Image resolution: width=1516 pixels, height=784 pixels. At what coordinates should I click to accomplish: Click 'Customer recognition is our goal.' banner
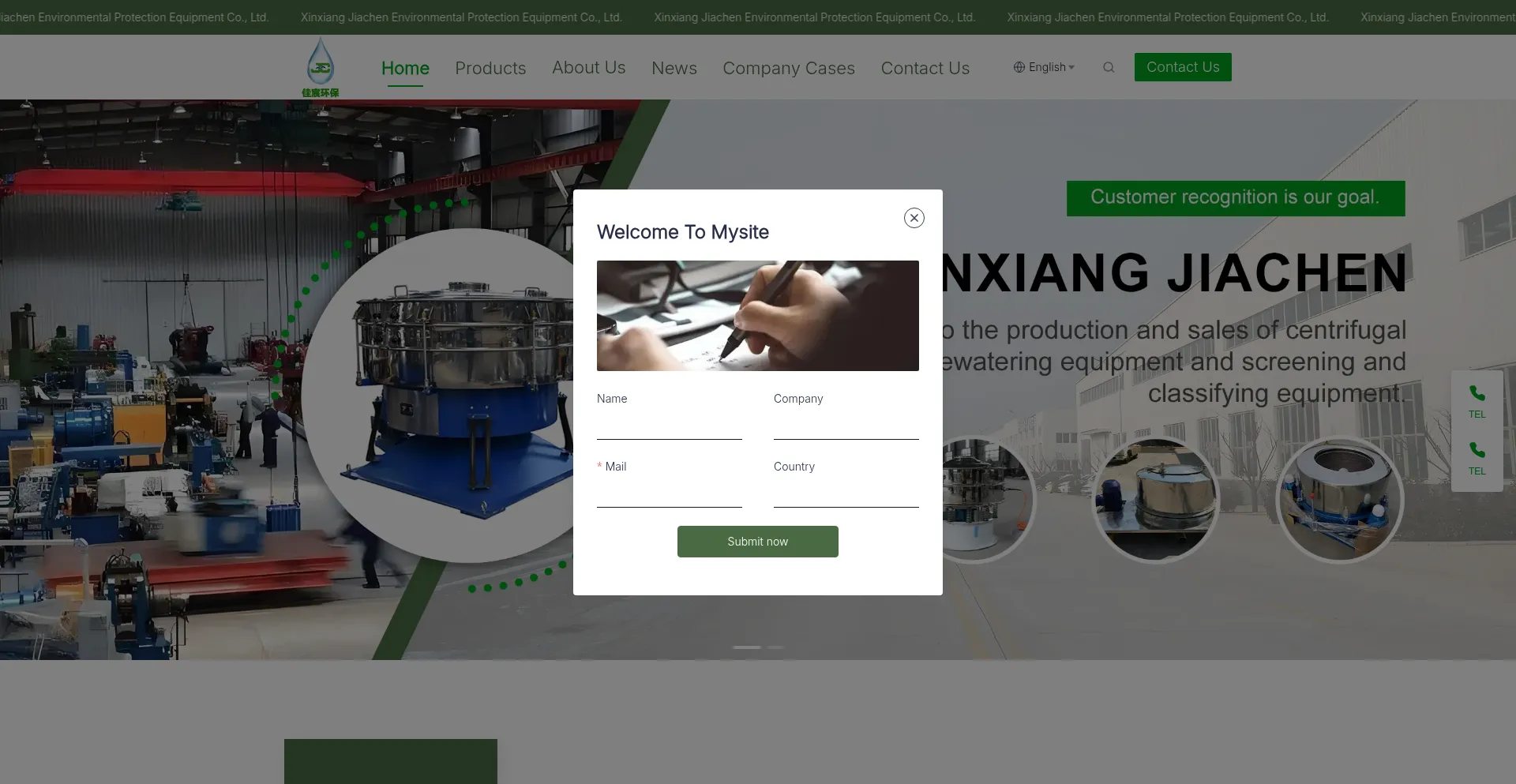(1236, 198)
